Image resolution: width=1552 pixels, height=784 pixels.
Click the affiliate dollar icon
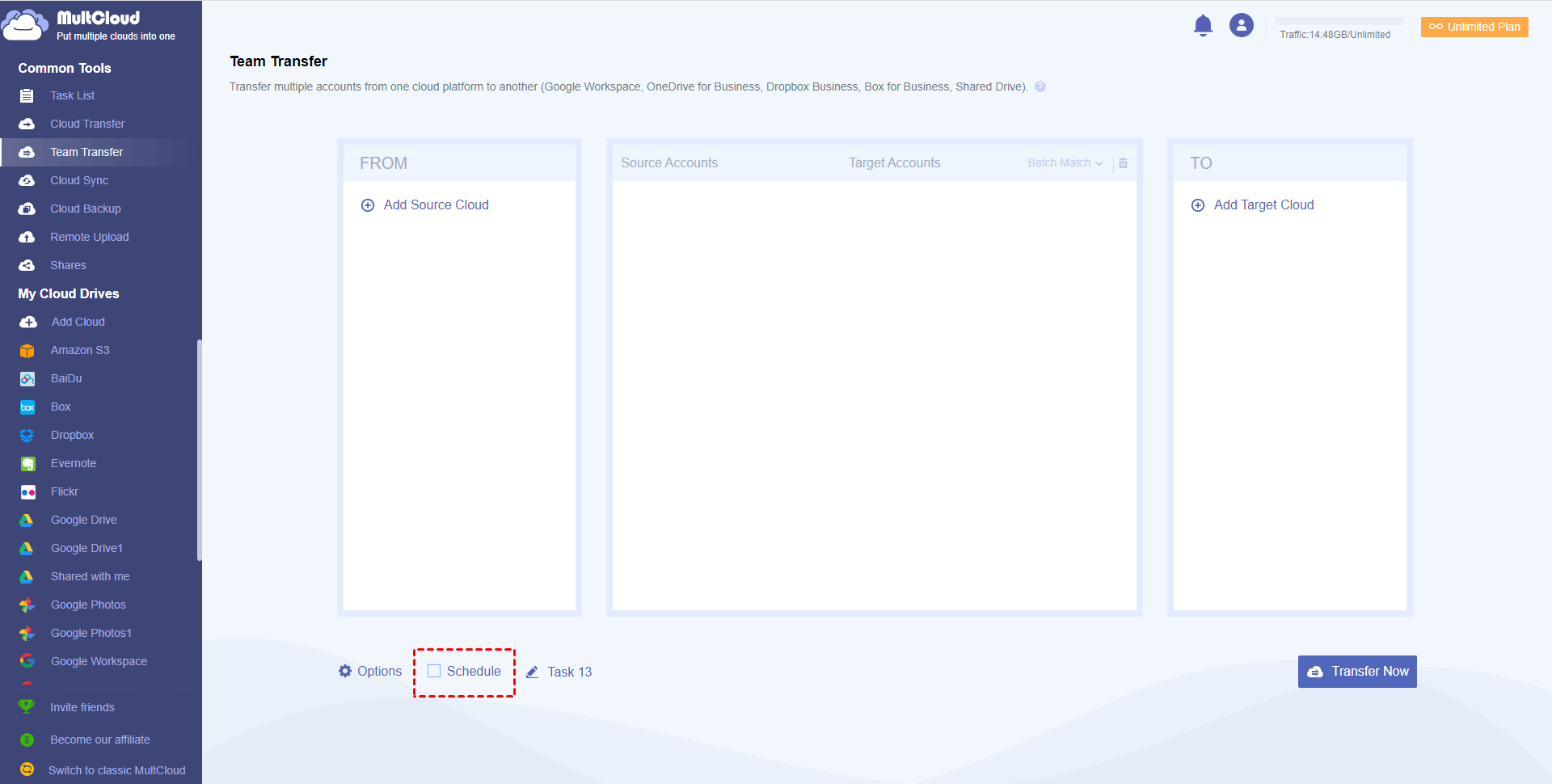pyautogui.click(x=27, y=740)
